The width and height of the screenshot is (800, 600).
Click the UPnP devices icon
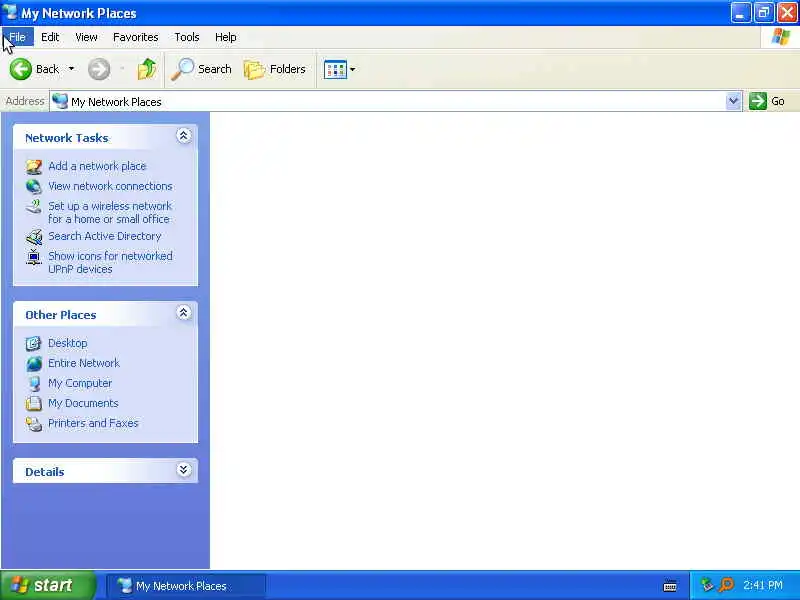tap(34, 257)
